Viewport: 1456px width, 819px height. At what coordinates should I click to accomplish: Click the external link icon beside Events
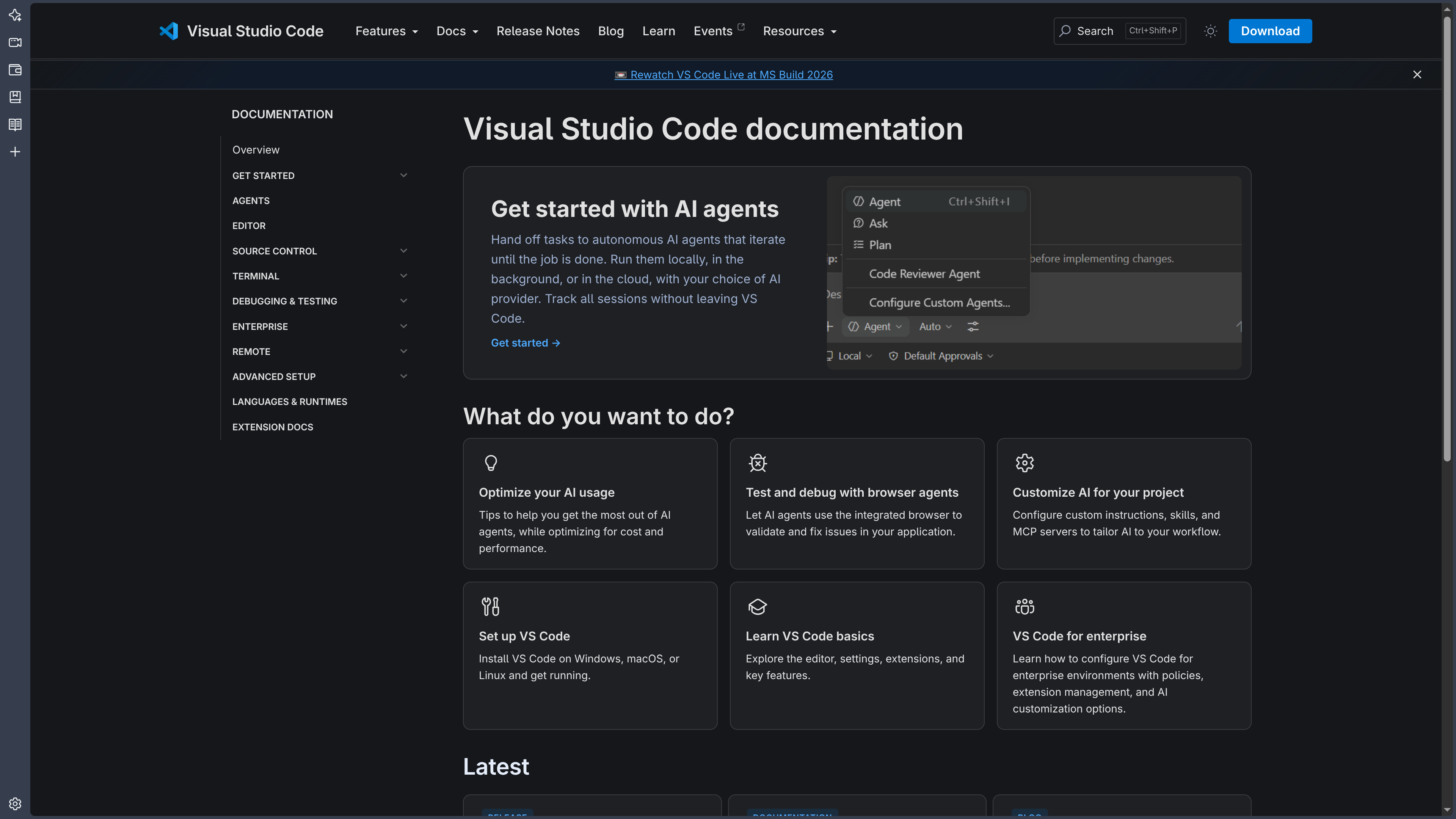741,27
